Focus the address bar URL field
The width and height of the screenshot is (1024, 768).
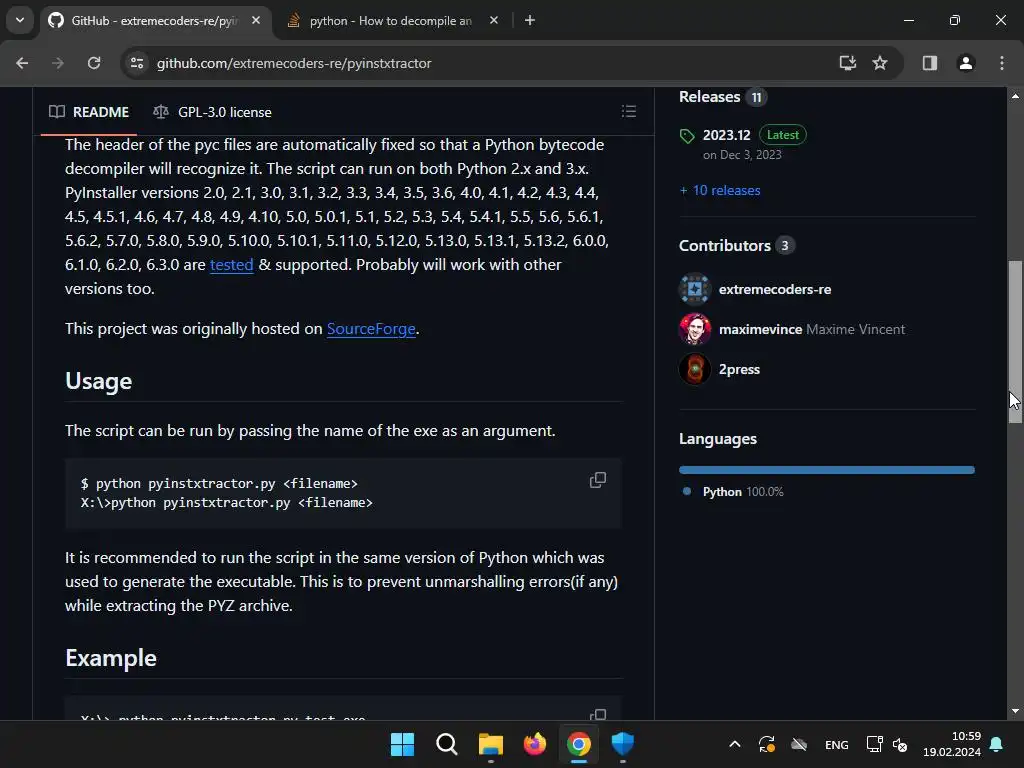294,63
